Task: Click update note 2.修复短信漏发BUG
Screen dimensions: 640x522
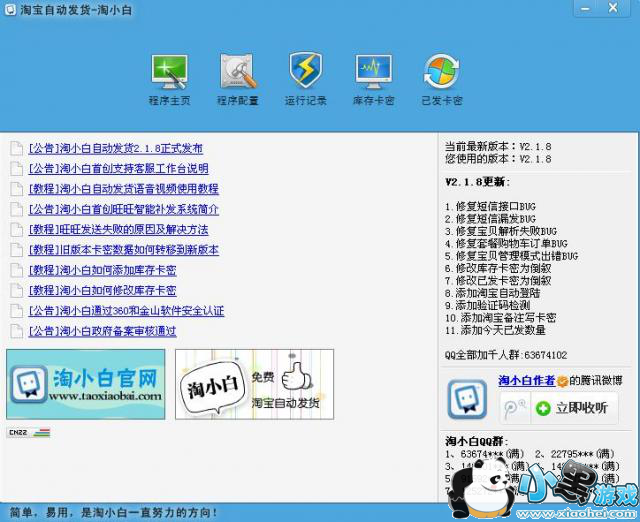Action: coord(490,219)
